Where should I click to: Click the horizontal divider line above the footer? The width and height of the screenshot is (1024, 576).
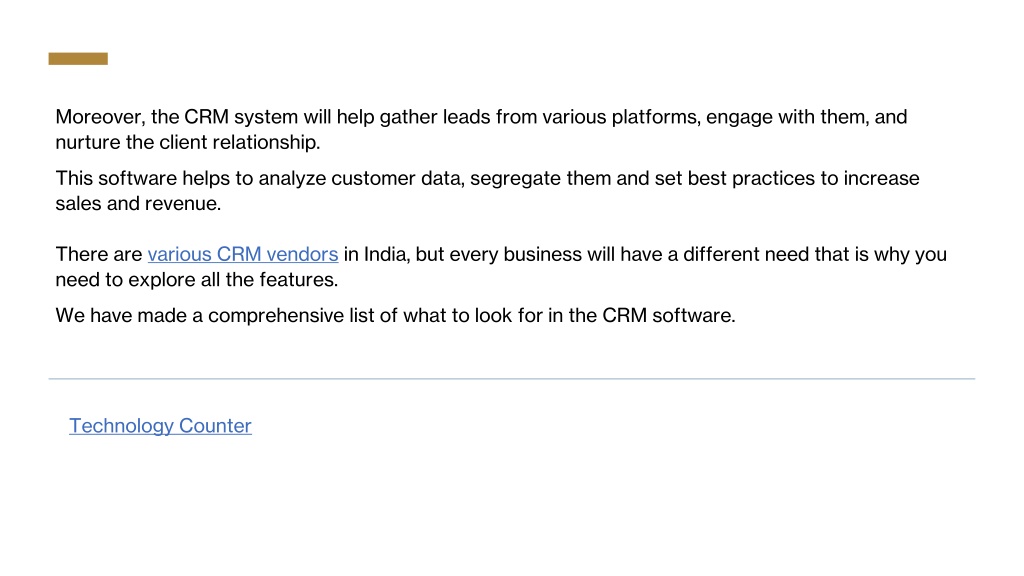click(511, 378)
